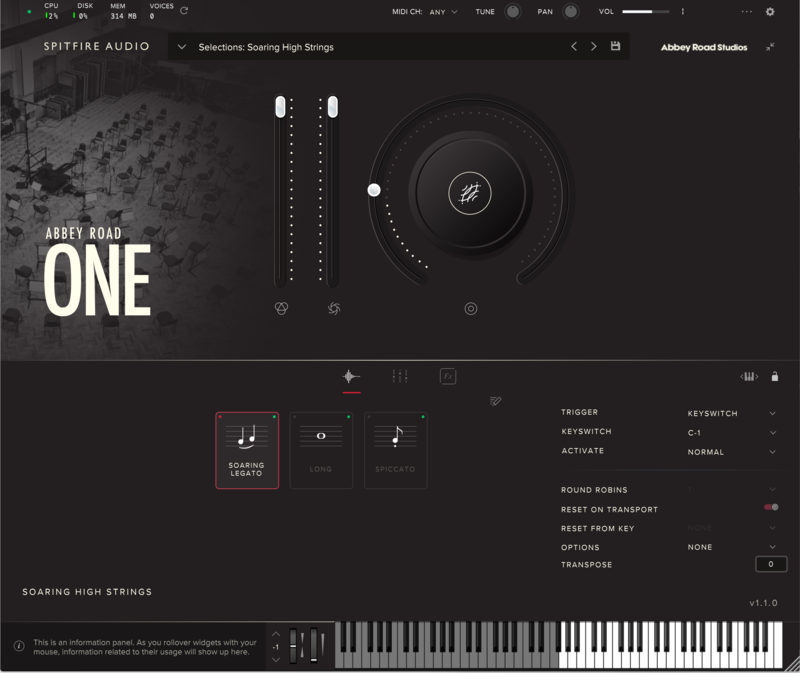Click the Vol slider
The height and width of the screenshot is (673, 800).
[x=645, y=11]
